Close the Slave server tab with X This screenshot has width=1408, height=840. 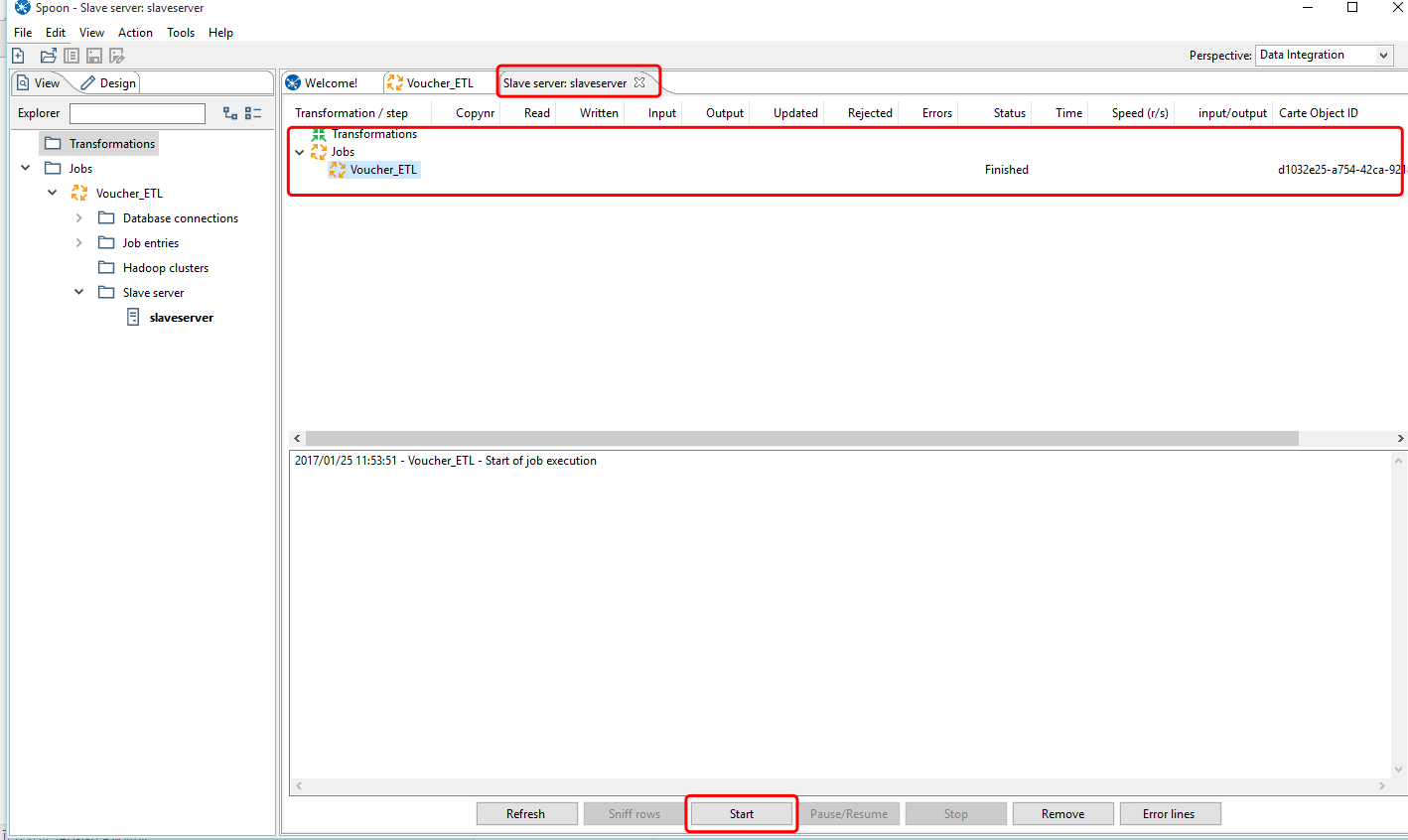click(x=639, y=82)
